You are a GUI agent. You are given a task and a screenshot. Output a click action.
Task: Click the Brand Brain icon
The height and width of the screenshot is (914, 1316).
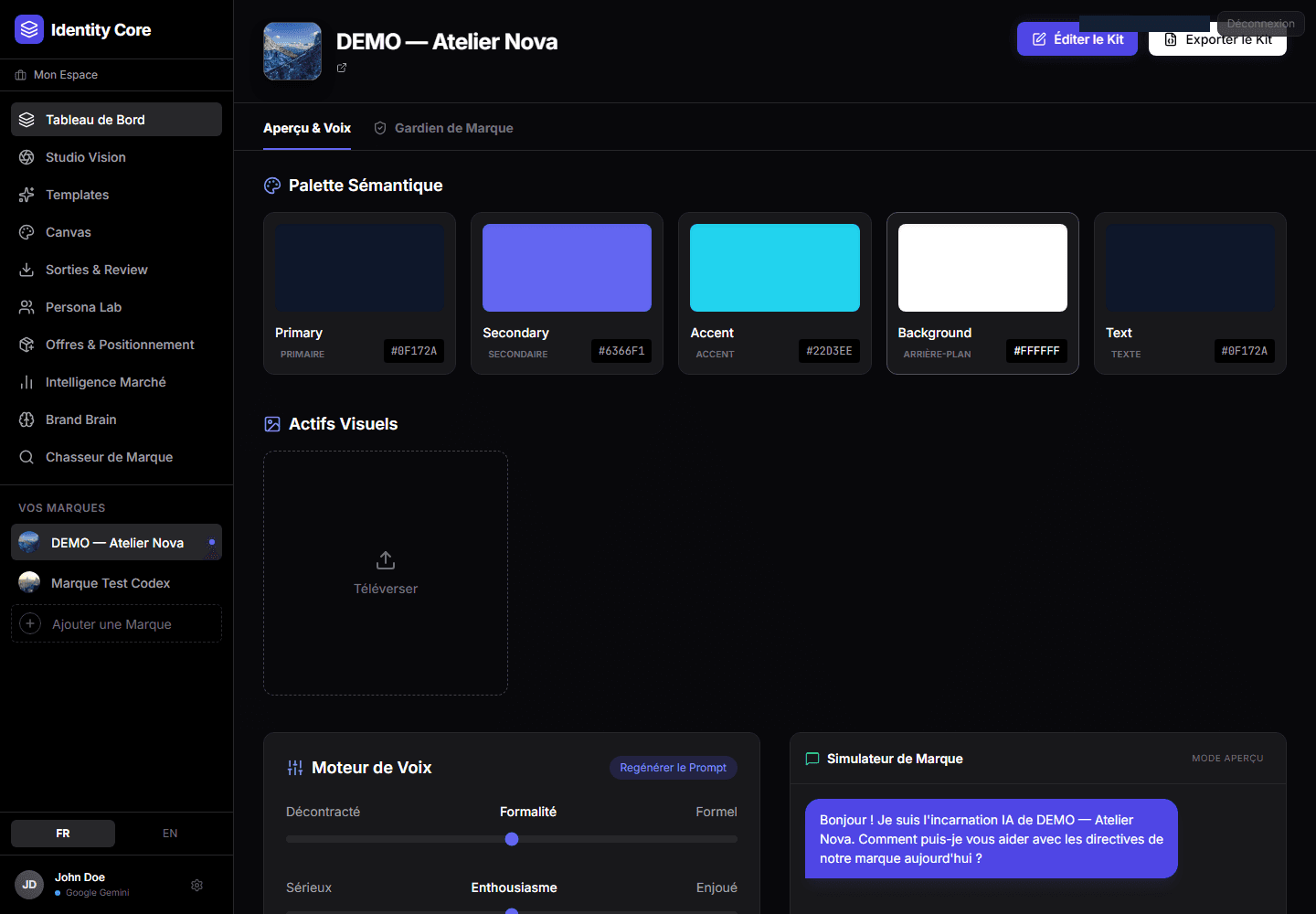coord(27,420)
